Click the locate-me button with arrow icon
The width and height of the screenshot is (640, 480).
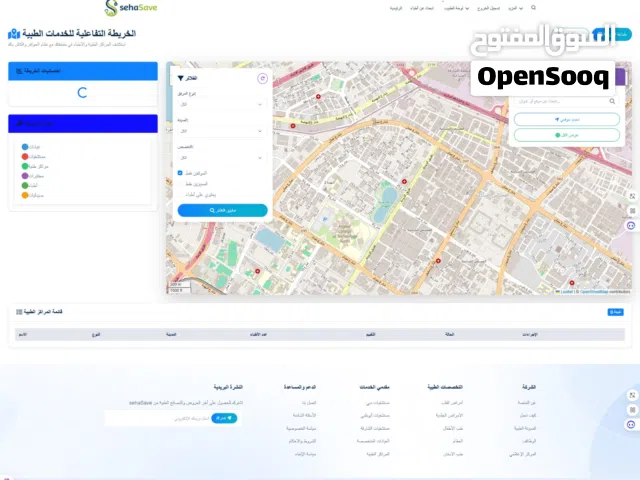coord(567,120)
